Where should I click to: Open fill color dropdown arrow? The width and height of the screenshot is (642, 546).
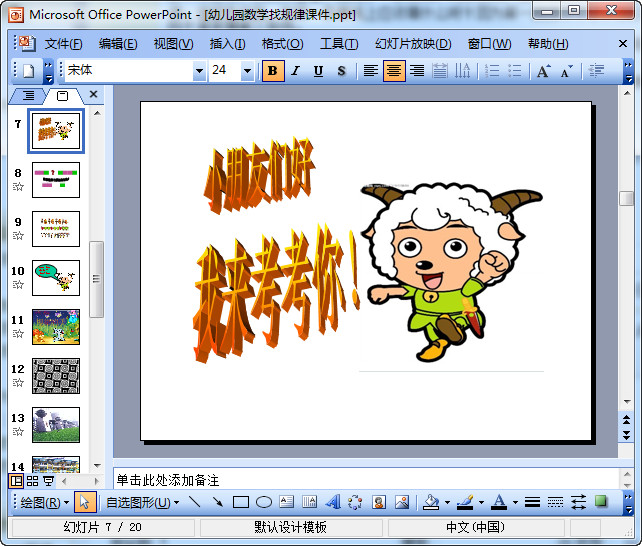tap(447, 502)
